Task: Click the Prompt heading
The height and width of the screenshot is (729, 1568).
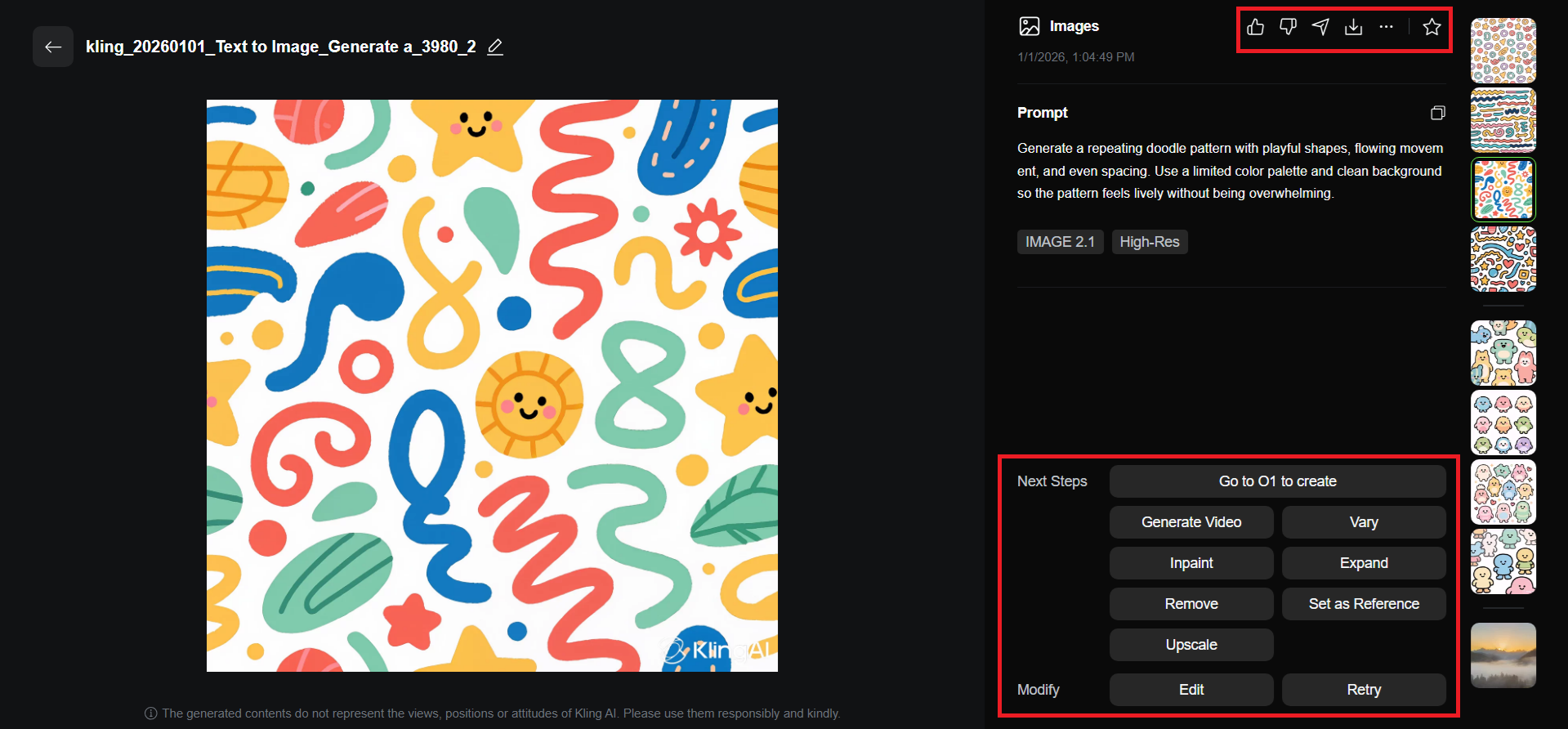Action: click(1043, 113)
